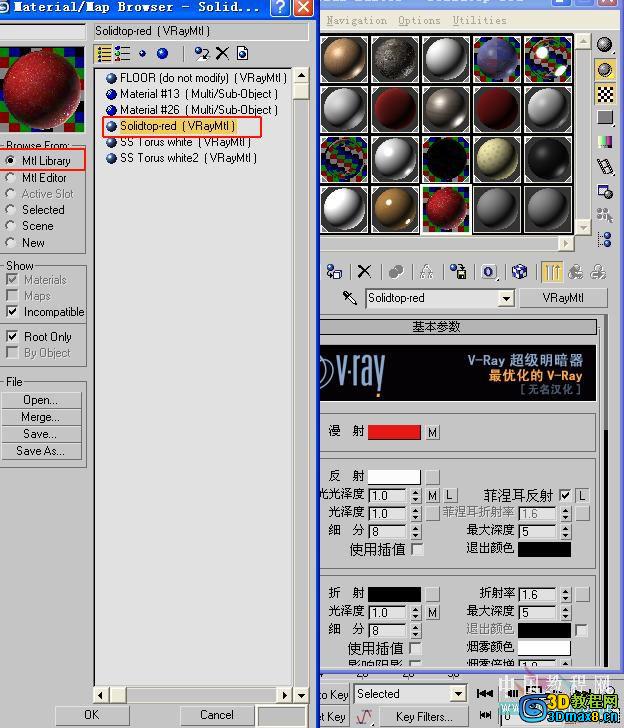624x728 pixels.
Task: Toggle reflection 使用插值 checkbox
Action: point(417,550)
